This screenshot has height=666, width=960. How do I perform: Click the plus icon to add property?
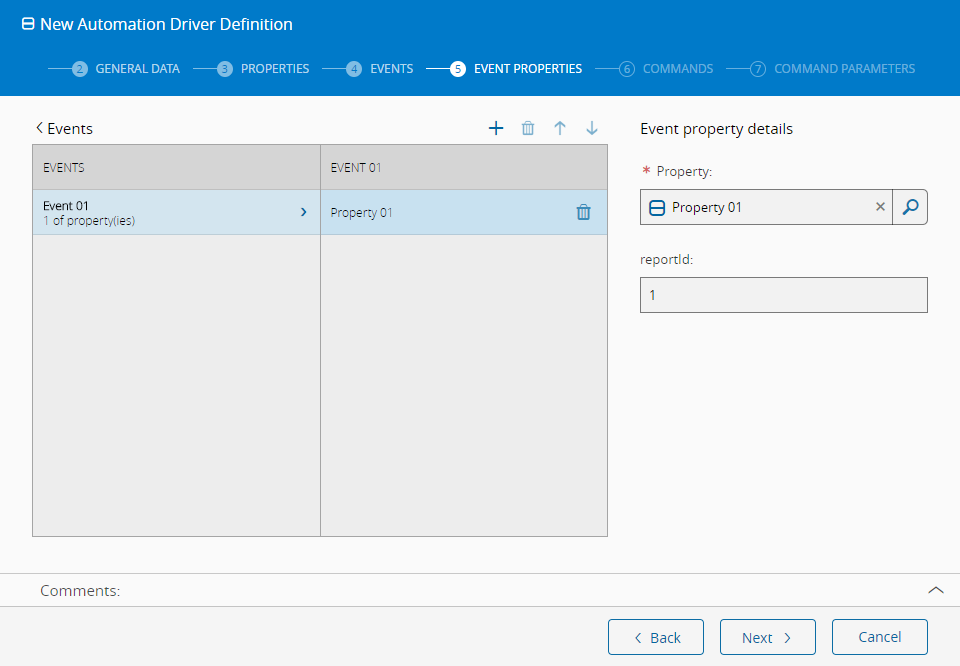click(496, 128)
